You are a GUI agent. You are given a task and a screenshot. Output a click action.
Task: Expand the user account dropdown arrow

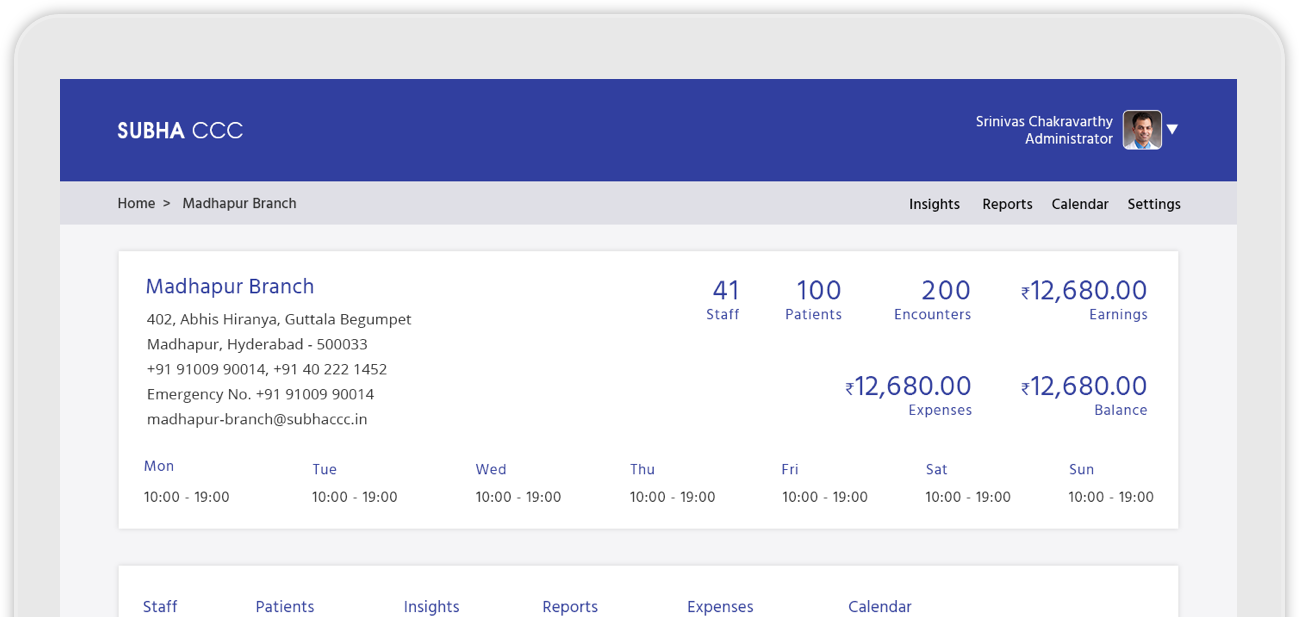[1173, 129]
